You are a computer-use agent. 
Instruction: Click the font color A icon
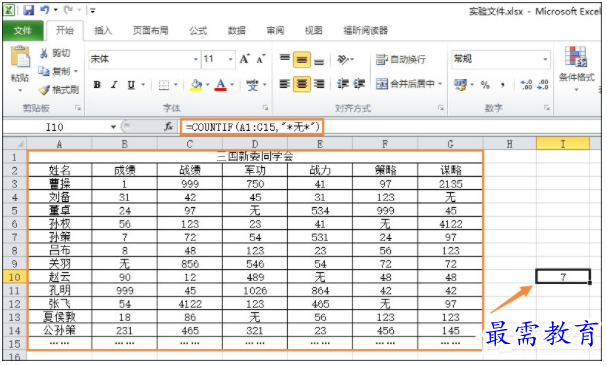[x=220, y=85]
